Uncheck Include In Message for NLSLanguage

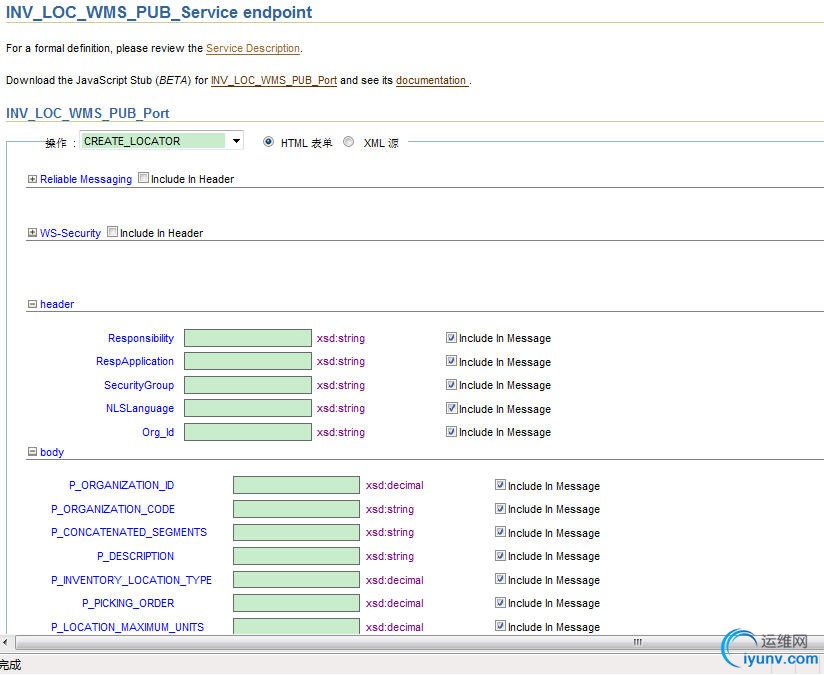(x=451, y=408)
